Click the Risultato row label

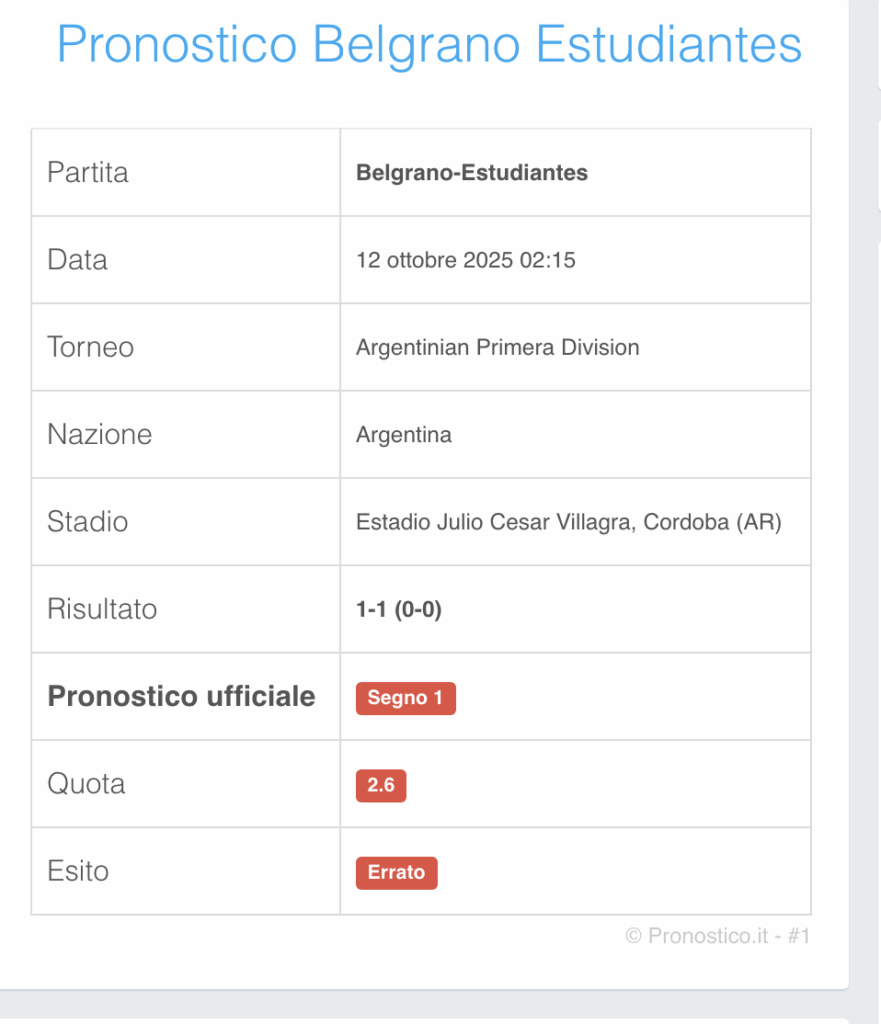tap(102, 609)
